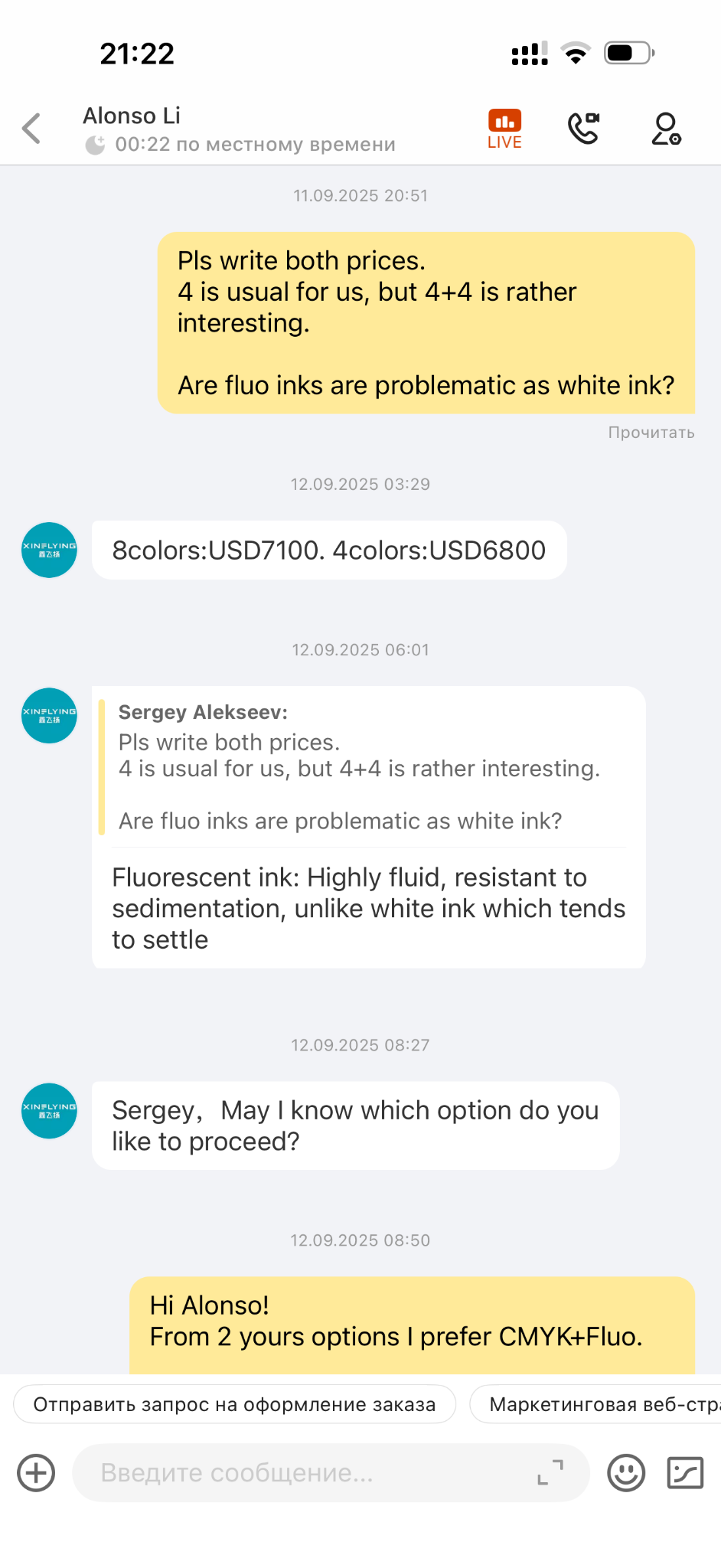
Task: Tap avatar beside 'which option' message
Action: (49, 1110)
